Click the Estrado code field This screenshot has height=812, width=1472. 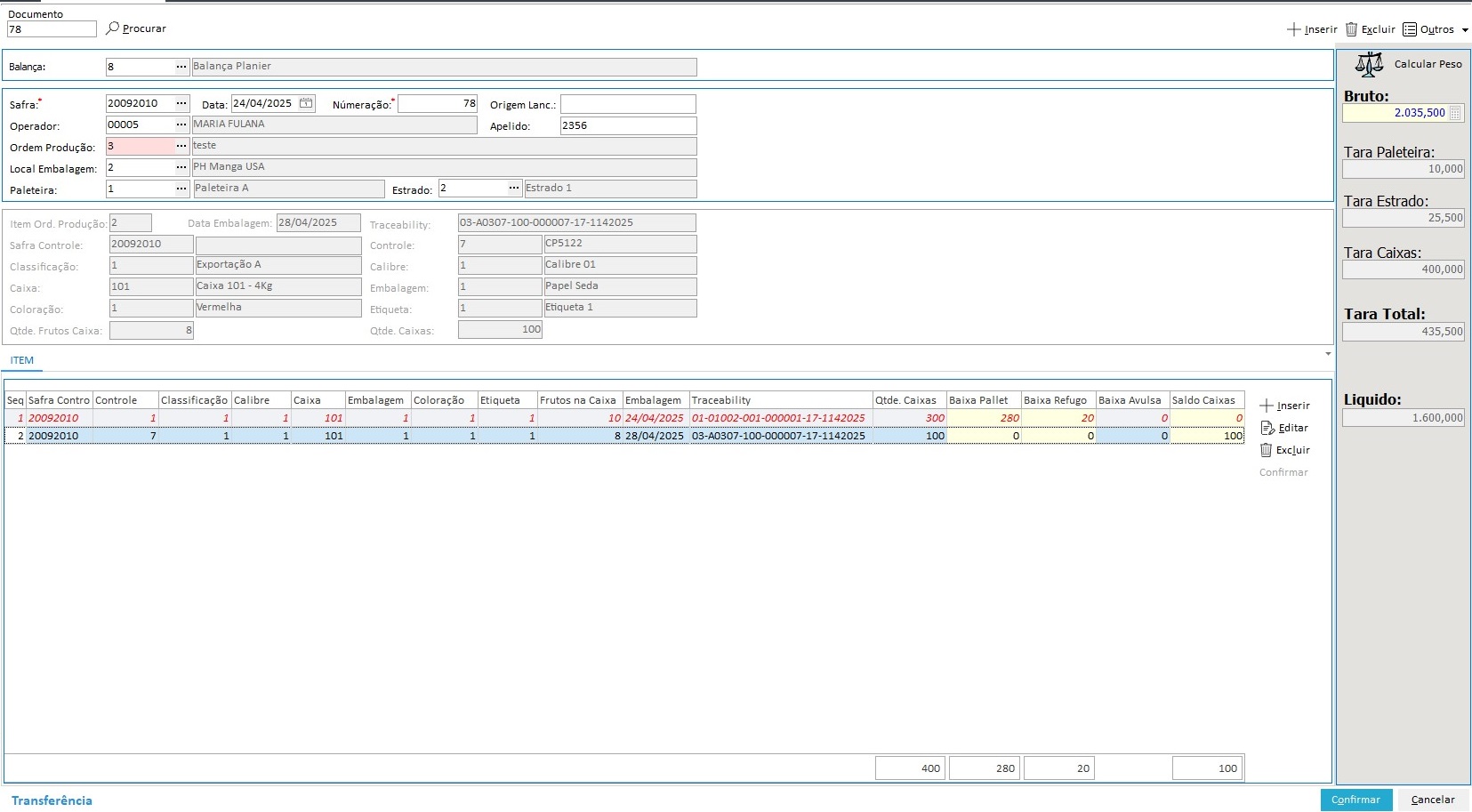pos(473,189)
